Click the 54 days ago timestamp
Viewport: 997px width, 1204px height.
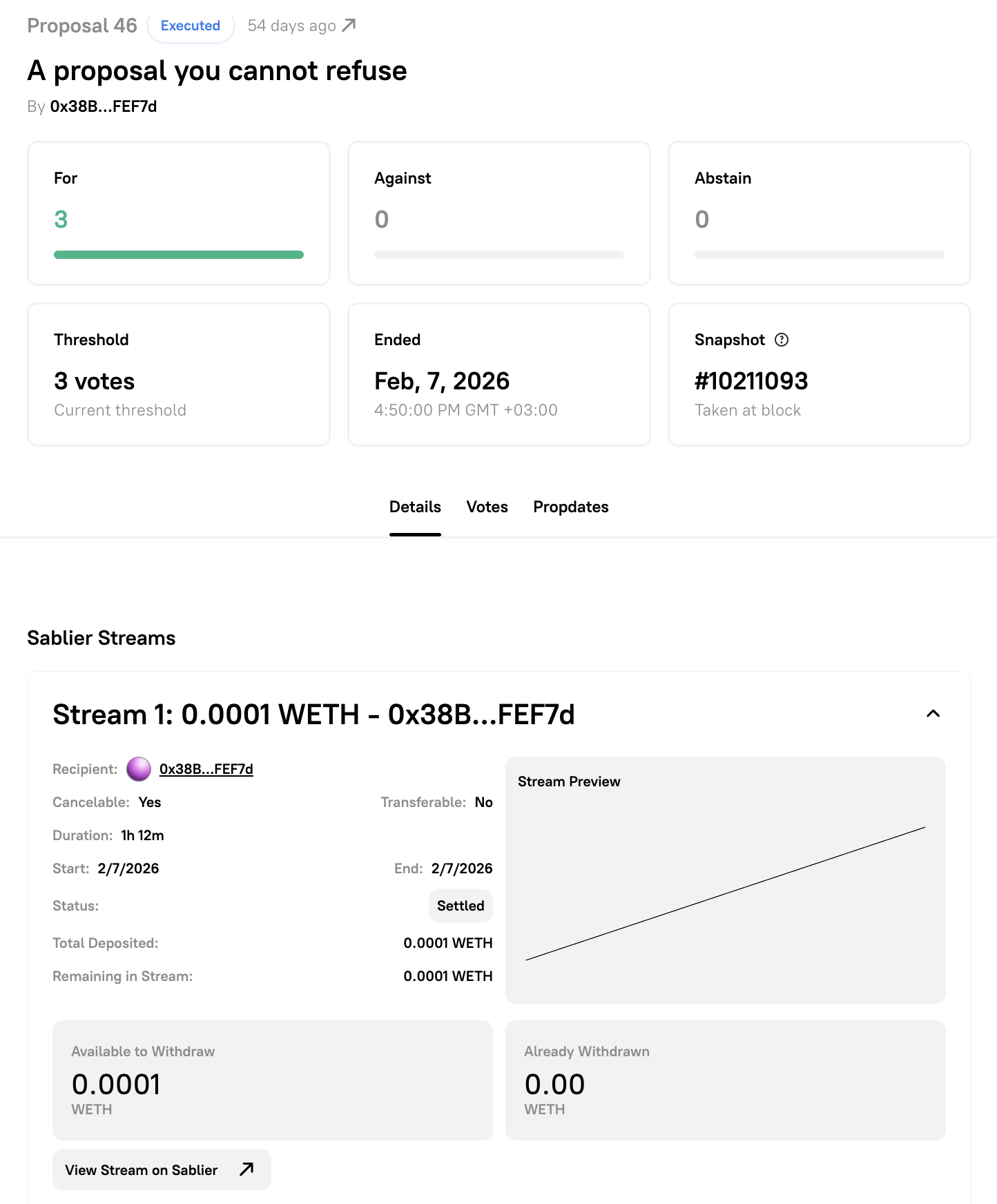pyautogui.click(x=291, y=26)
